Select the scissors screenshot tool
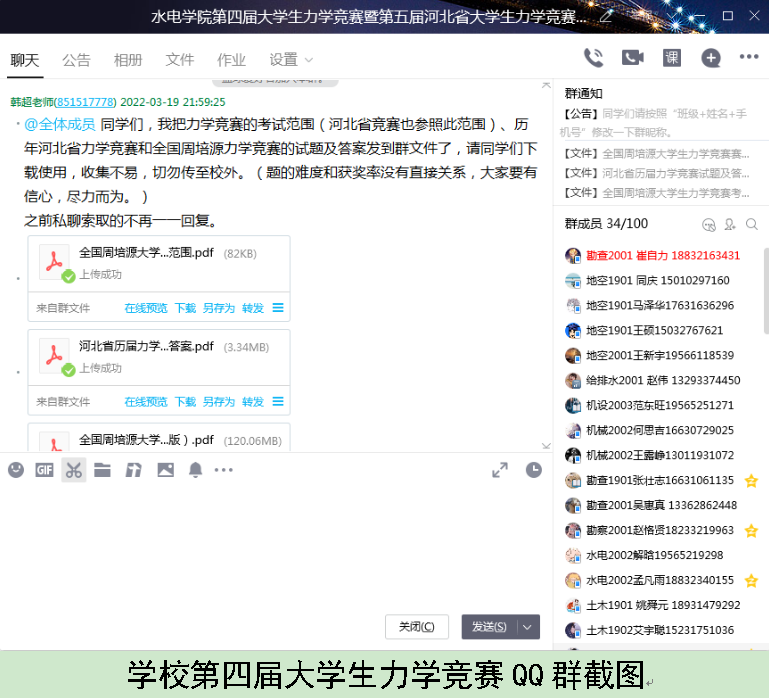The width and height of the screenshot is (769, 698). pos(73,470)
